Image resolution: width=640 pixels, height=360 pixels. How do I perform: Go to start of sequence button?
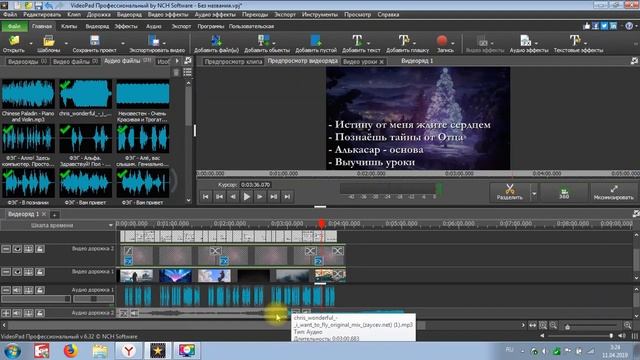pos(206,197)
